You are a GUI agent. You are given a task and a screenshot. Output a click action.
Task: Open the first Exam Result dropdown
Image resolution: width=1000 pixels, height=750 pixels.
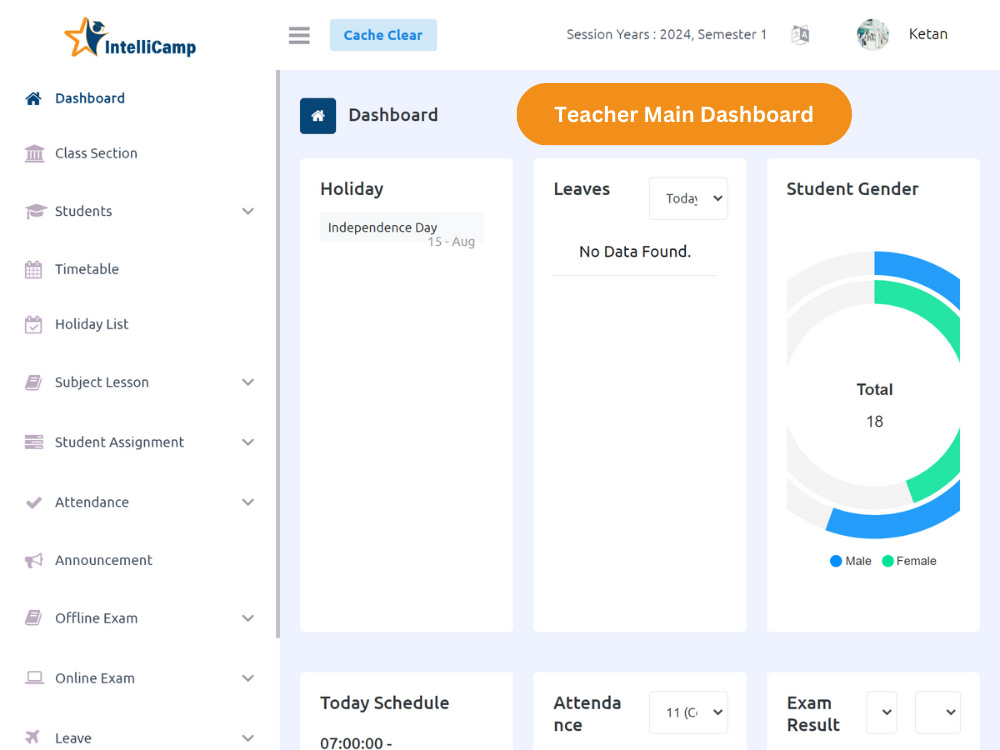point(881,712)
